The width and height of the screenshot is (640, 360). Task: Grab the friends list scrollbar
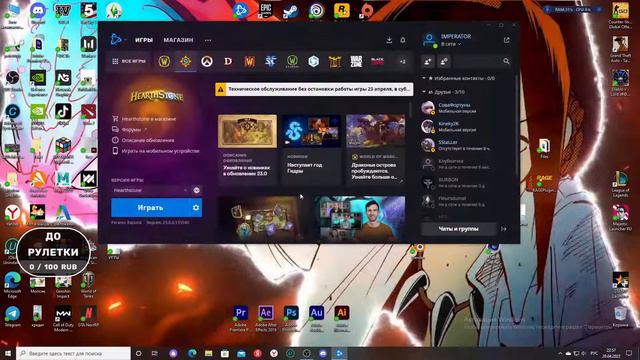pos(517,127)
